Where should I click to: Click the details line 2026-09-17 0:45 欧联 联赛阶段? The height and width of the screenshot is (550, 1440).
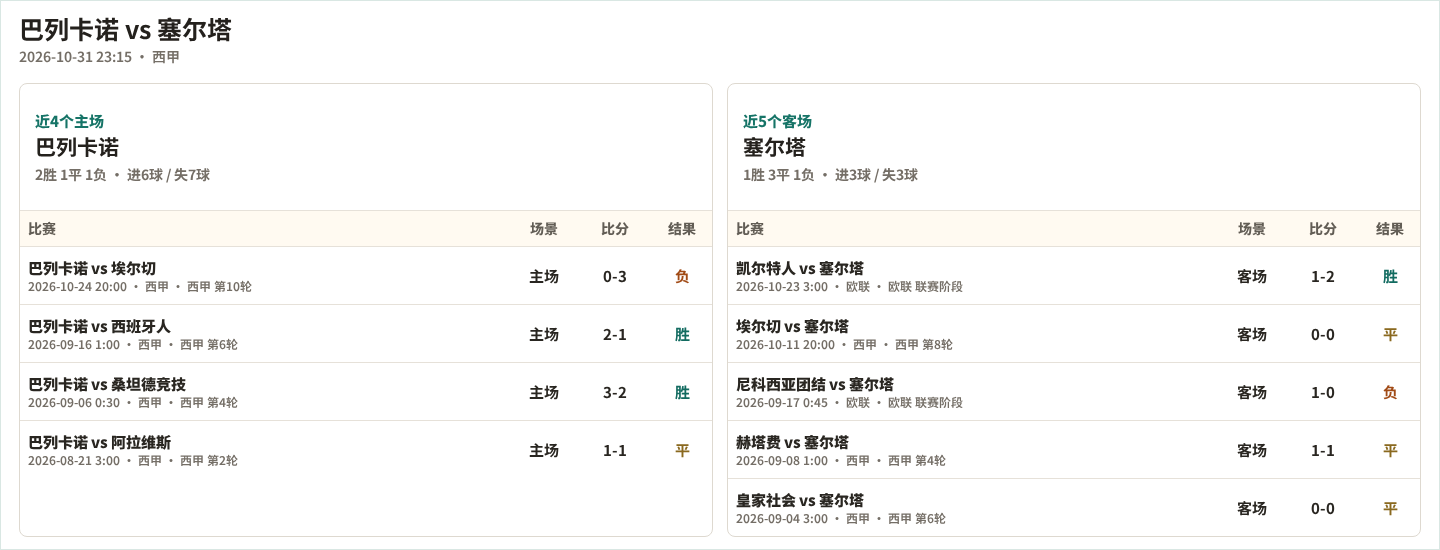coord(849,403)
